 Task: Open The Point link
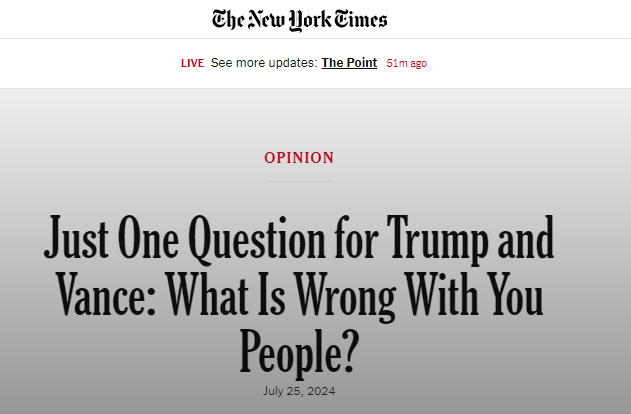(349, 63)
